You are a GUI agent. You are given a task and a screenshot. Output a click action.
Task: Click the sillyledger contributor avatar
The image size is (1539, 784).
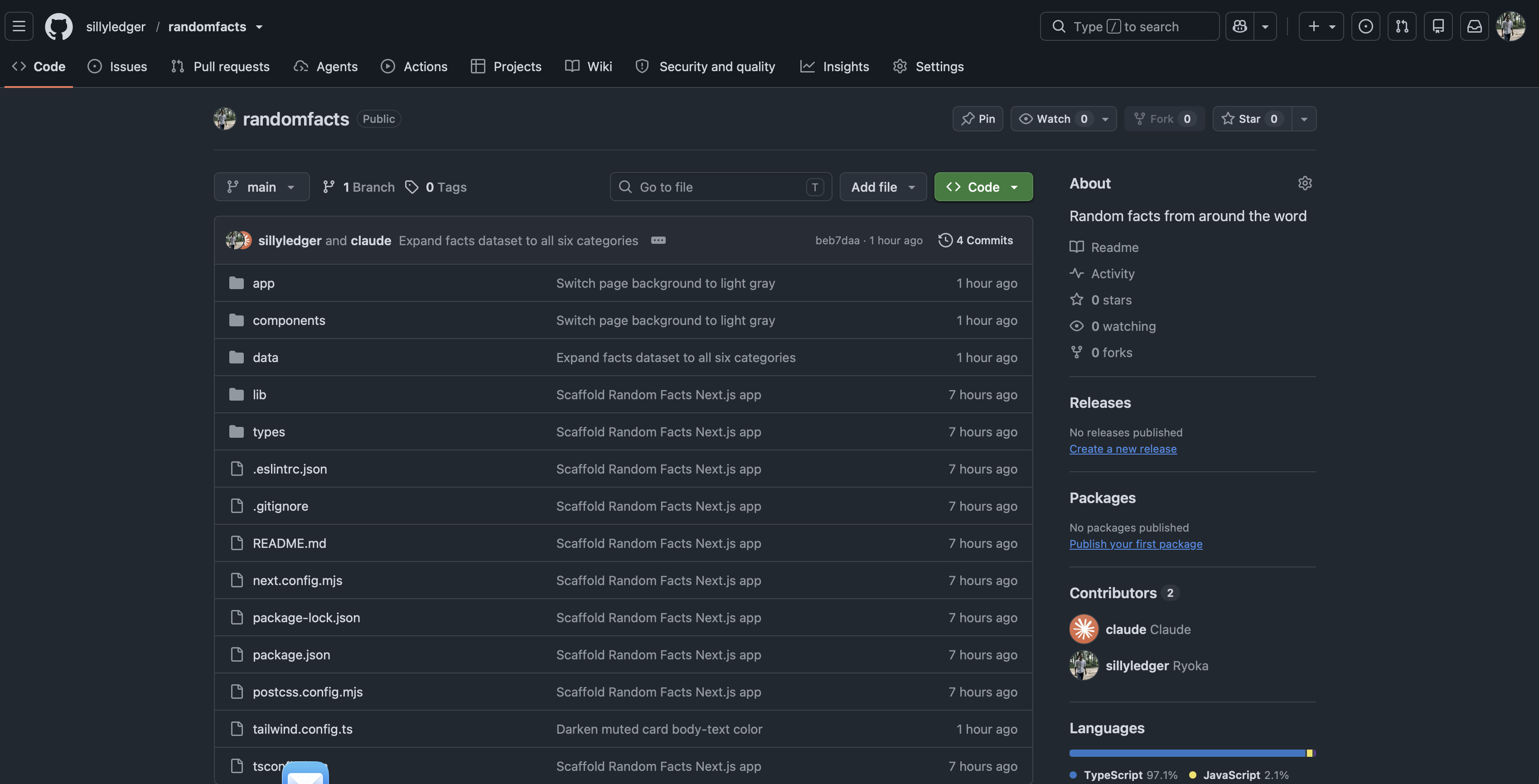coord(1084,666)
